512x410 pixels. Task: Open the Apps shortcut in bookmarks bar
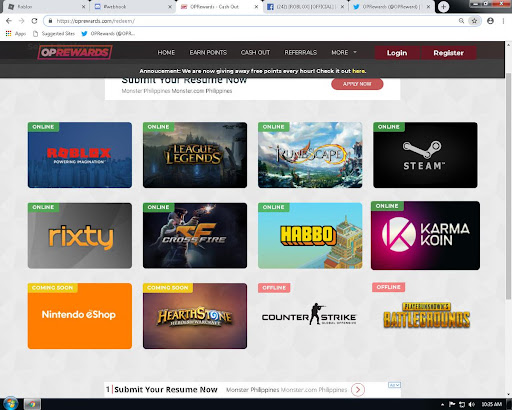16,33
